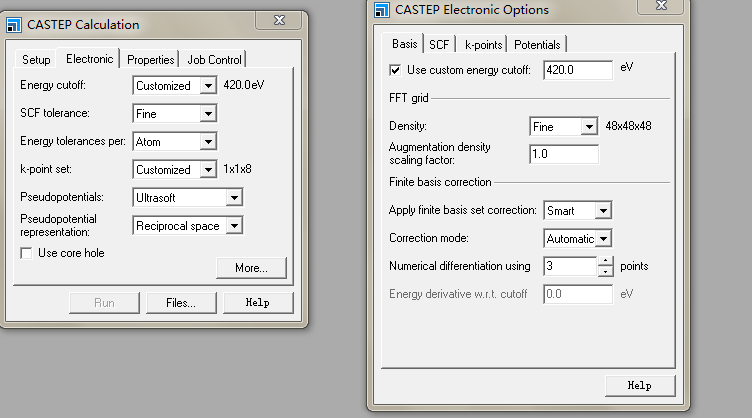Close the CASTEP Calculation dialog
This screenshot has width=752, height=418.
[279, 20]
